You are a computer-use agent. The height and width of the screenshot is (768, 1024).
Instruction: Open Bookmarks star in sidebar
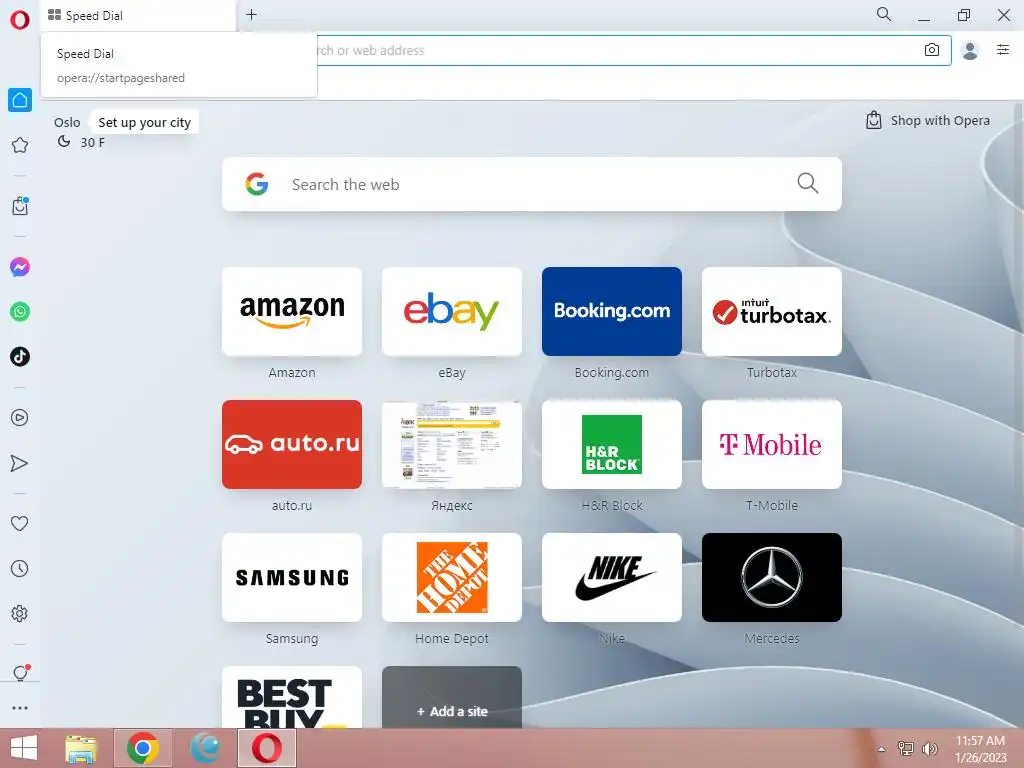tap(20, 145)
